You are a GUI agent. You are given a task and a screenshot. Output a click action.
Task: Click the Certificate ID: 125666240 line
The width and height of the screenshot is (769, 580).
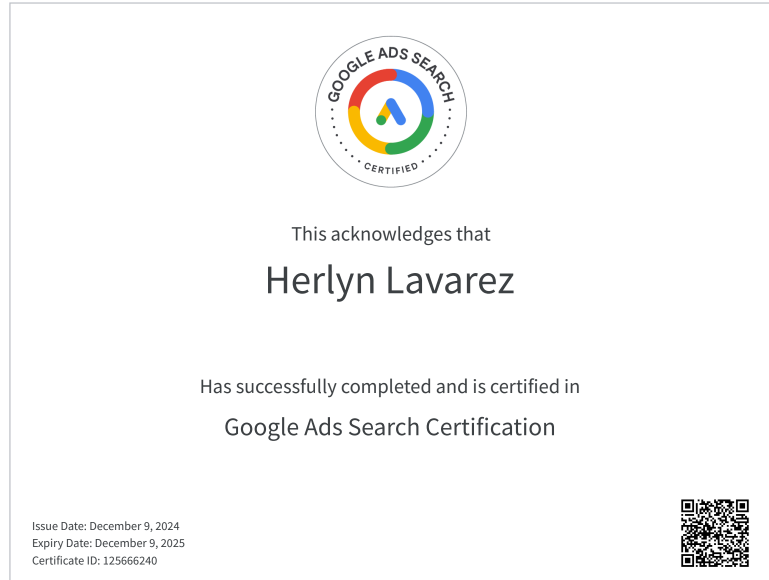[x=95, y=560]
